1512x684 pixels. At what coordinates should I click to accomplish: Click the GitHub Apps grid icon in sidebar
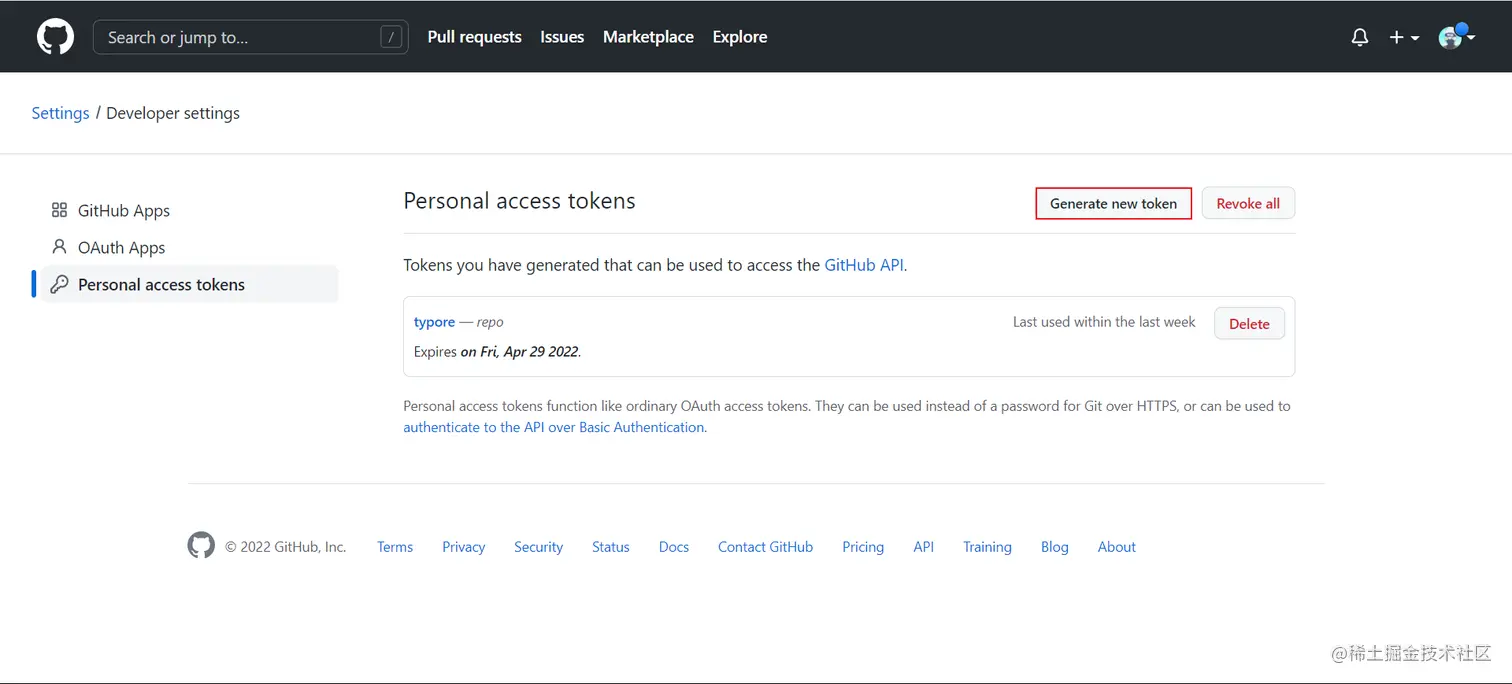pos(59,210)
